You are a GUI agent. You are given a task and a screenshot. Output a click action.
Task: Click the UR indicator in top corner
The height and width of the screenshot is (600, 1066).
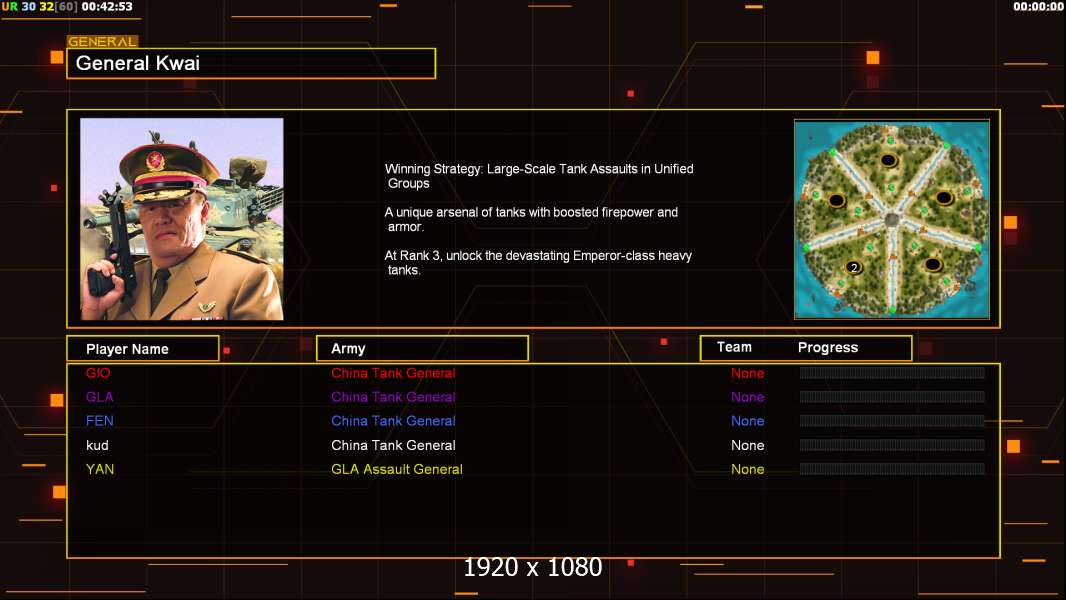10,7
